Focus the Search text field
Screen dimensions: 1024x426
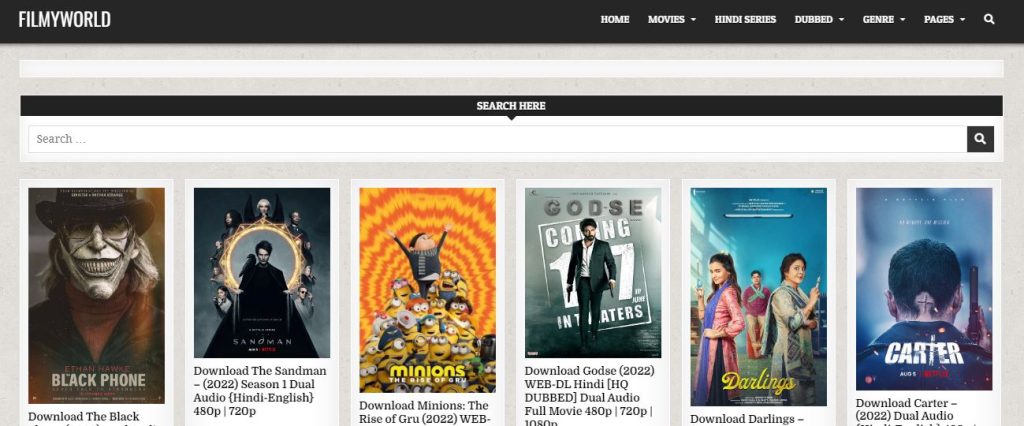point(498,139)
